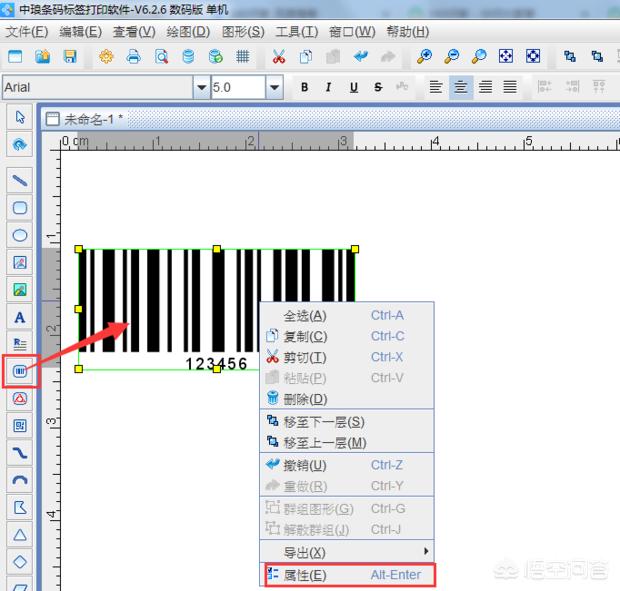Save the label with the floppy icon
The height and width of the screenshot is (591, 620).
coord(70,57)
